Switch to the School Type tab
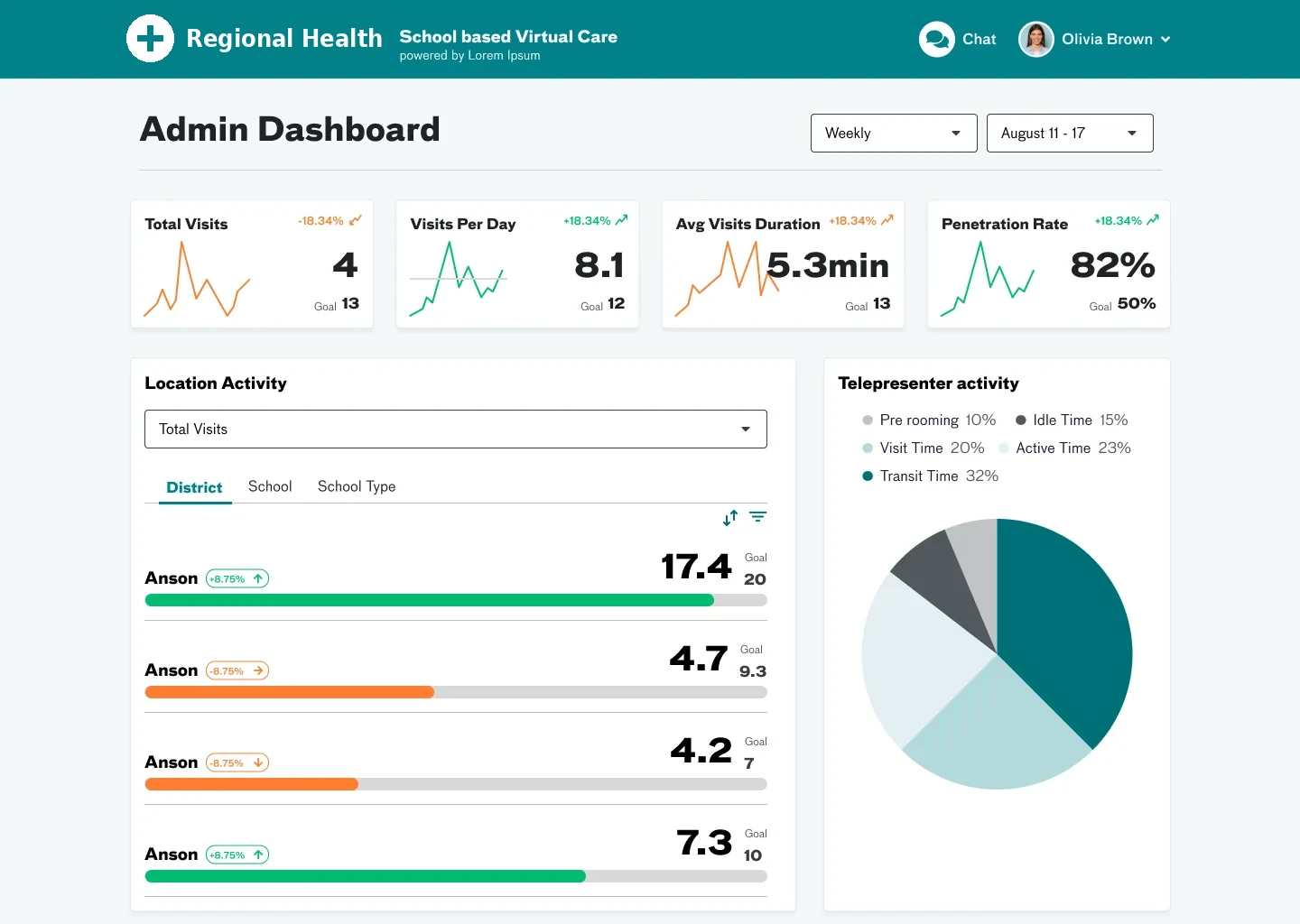 (357, 486)
